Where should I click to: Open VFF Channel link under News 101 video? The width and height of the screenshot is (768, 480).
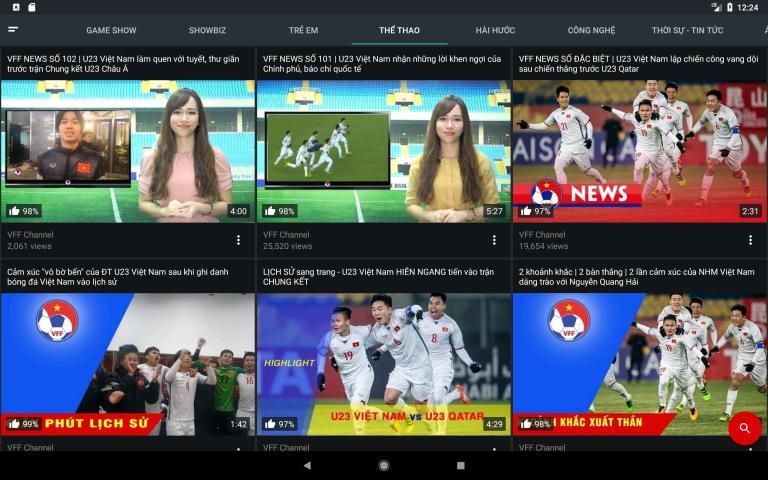pyautogui.click(x=286, y=235)
